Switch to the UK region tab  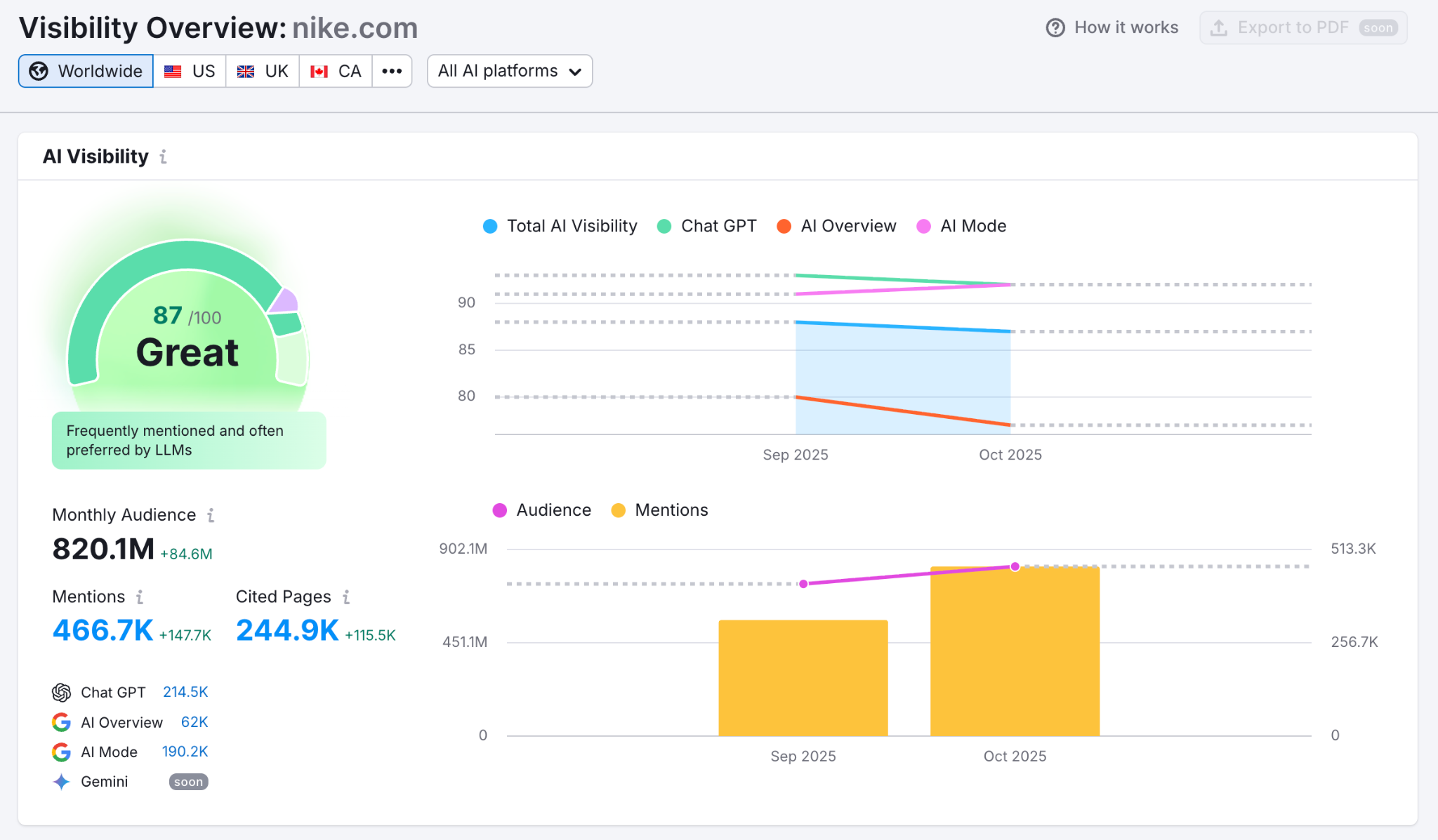(263, 71)
